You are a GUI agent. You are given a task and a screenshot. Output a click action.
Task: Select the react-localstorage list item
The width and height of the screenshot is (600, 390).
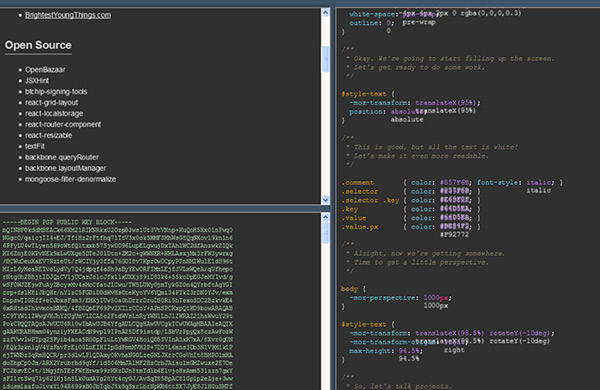click(54, 113)
